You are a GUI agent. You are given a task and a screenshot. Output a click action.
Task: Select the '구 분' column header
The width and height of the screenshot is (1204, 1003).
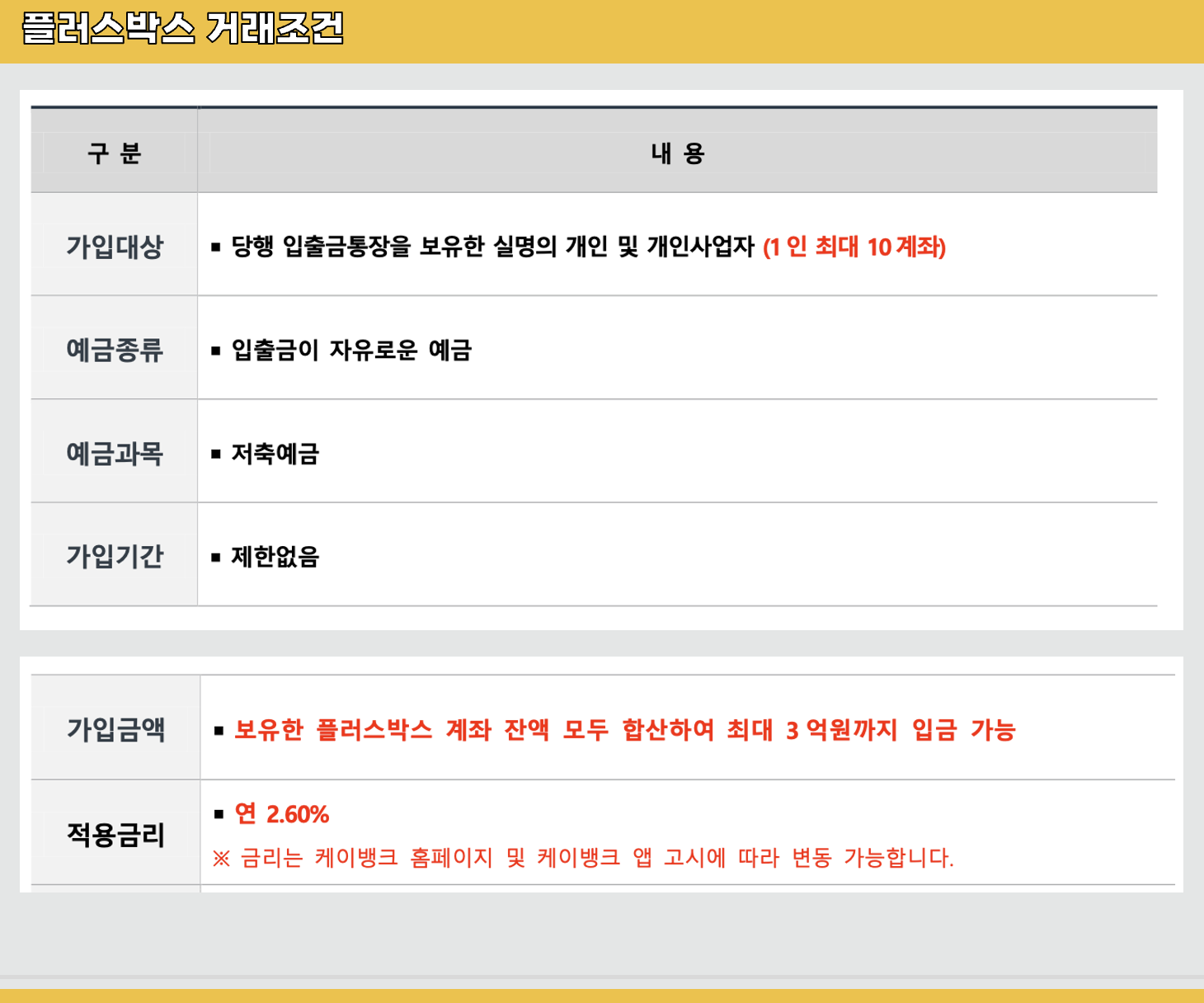pyautogui.click(x=115, y=153)
